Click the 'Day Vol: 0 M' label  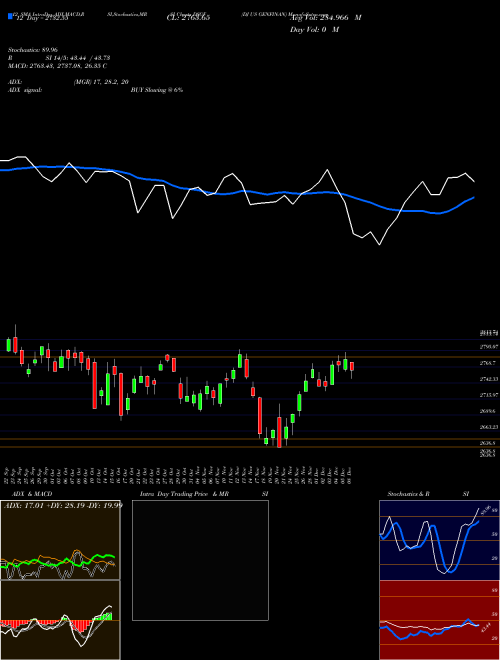point(314,30)
